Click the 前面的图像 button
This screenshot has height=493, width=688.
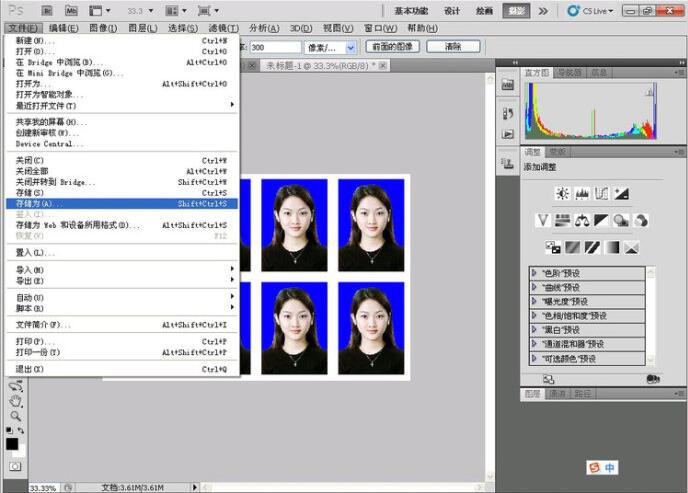pyautogui.click(x=393, y=47)
